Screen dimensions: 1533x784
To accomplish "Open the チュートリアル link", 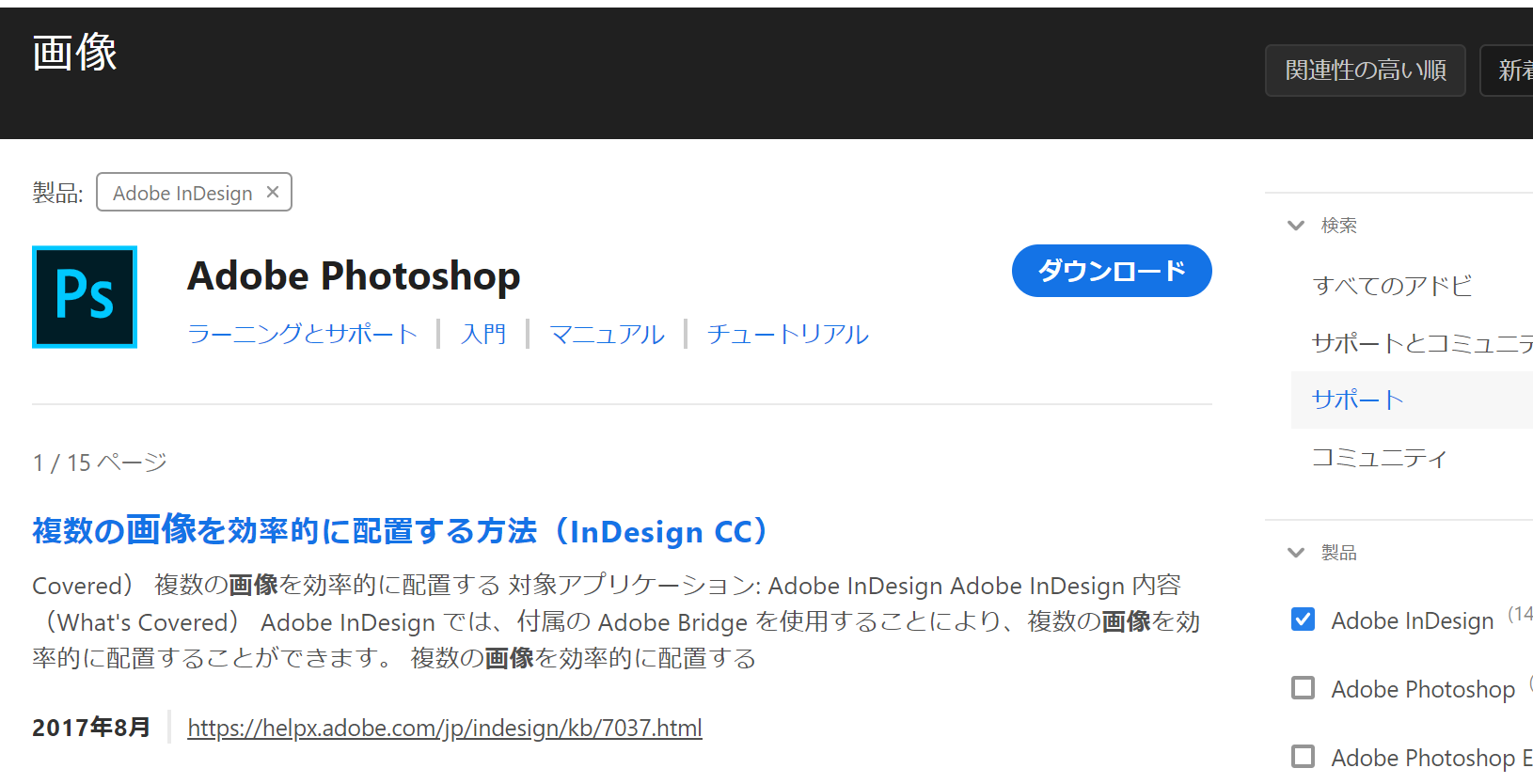I will coord(787,334).
